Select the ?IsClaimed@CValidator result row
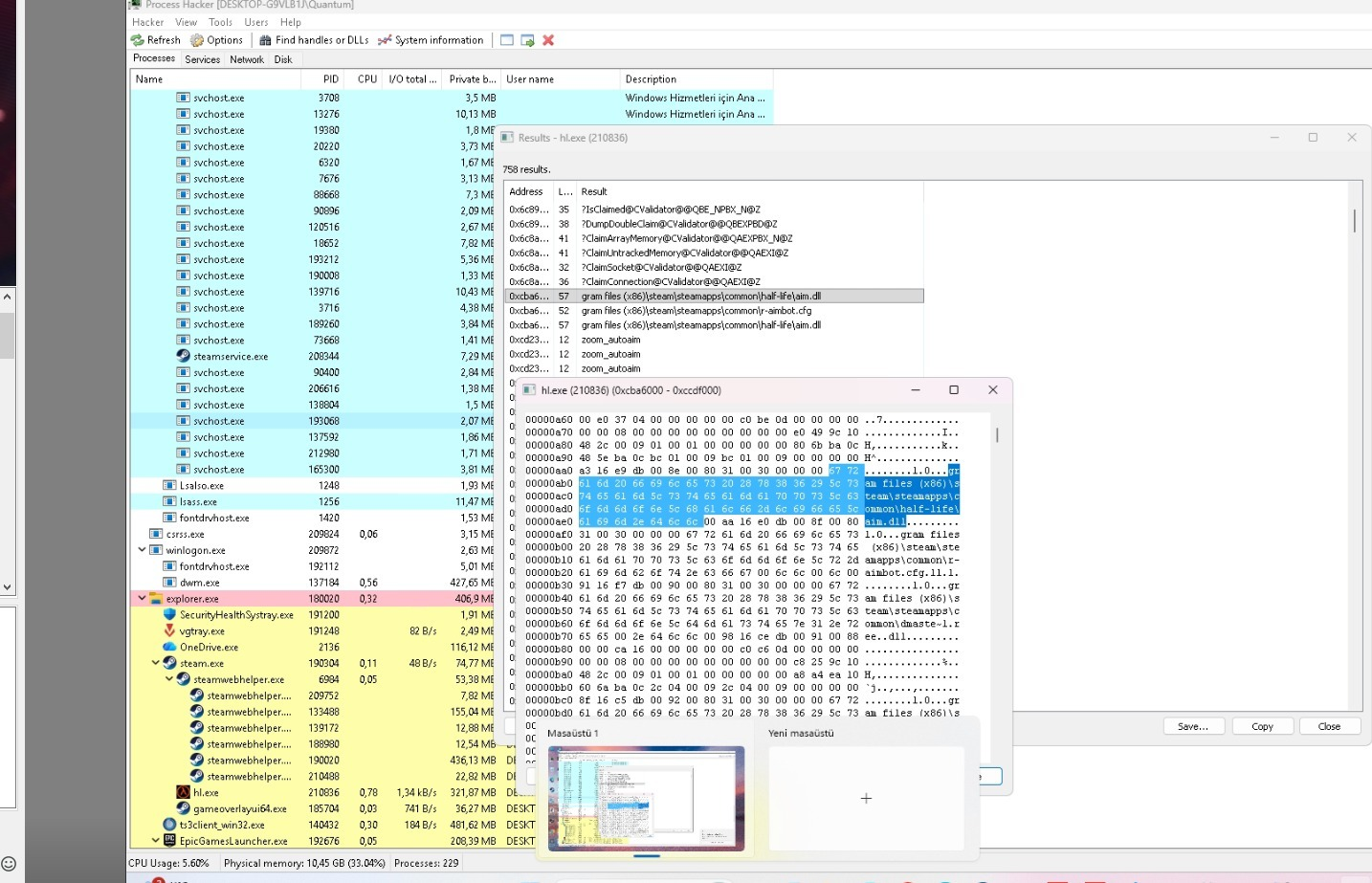Viewport: 1372px width, 883px height. point(714,210)
